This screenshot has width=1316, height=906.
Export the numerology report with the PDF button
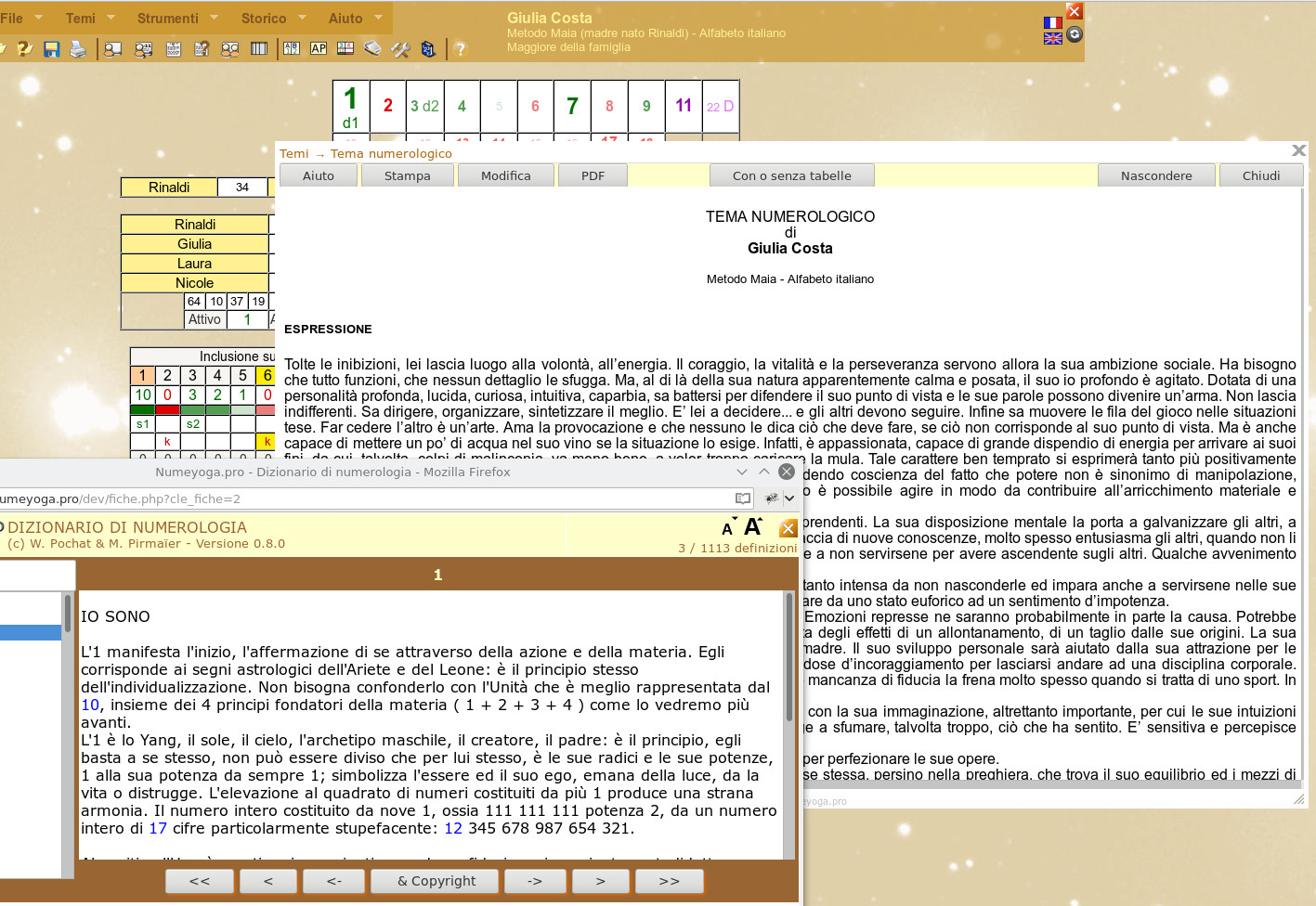pyautogui.click(x=593, y=175)
